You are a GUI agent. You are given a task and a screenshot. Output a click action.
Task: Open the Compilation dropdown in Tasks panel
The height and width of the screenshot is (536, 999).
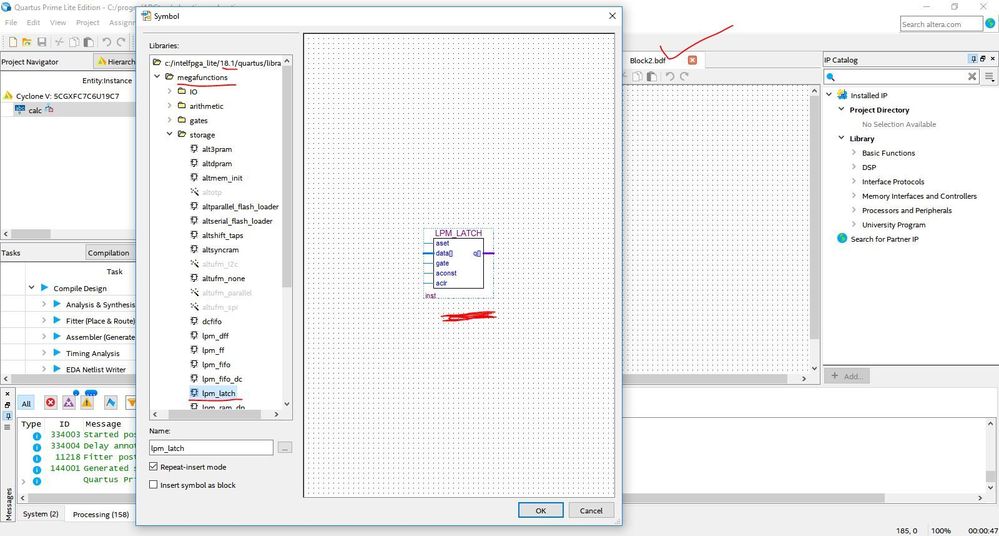click(109, 253)
